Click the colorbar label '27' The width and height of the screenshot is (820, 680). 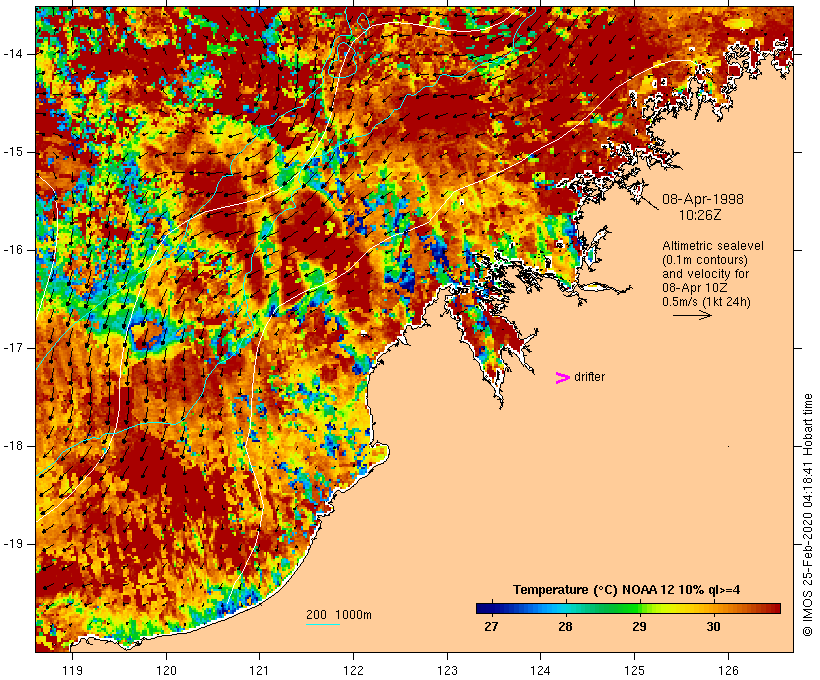pos(491,627)
